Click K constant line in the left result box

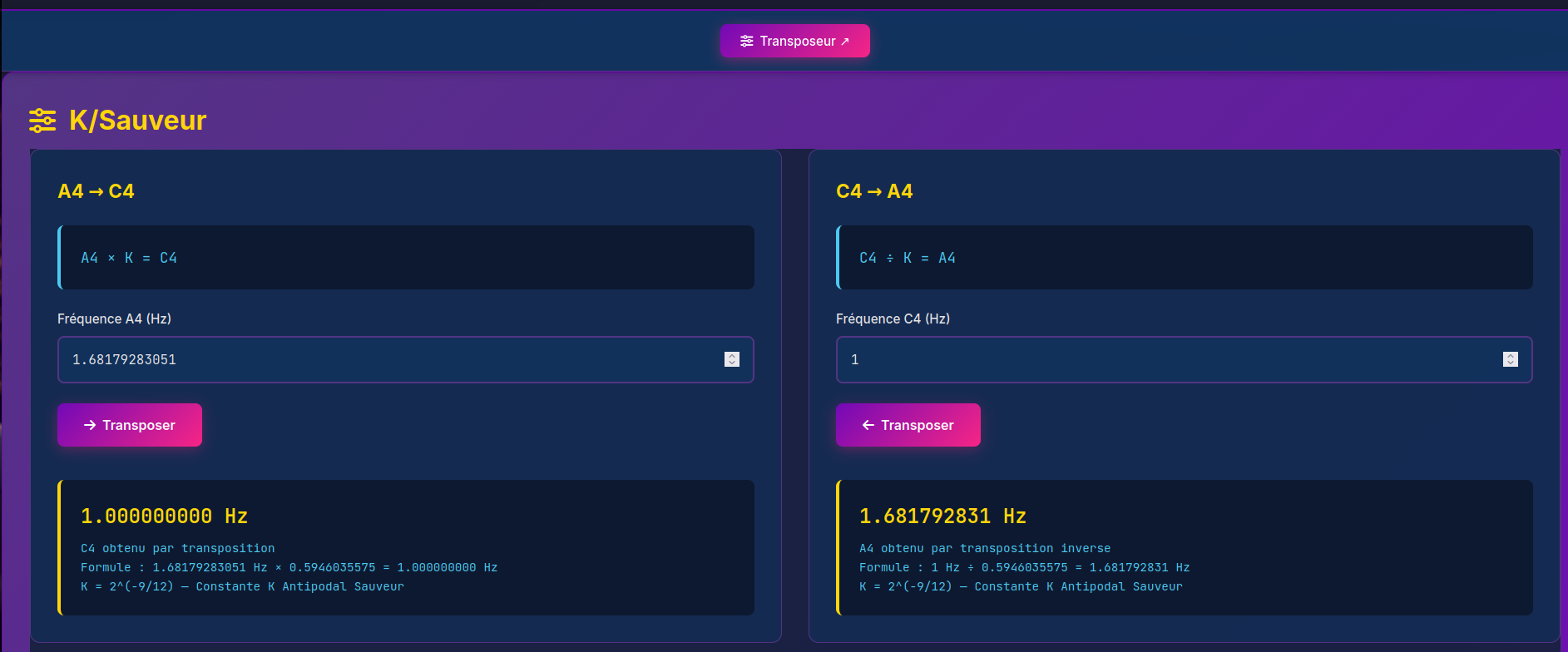[243, 586]
